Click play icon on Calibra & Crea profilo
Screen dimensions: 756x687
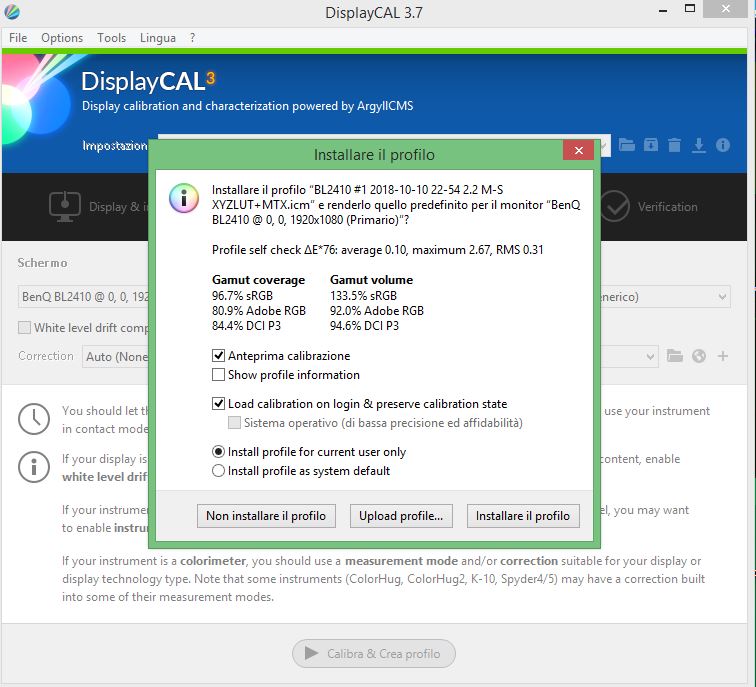click(311, 653)
